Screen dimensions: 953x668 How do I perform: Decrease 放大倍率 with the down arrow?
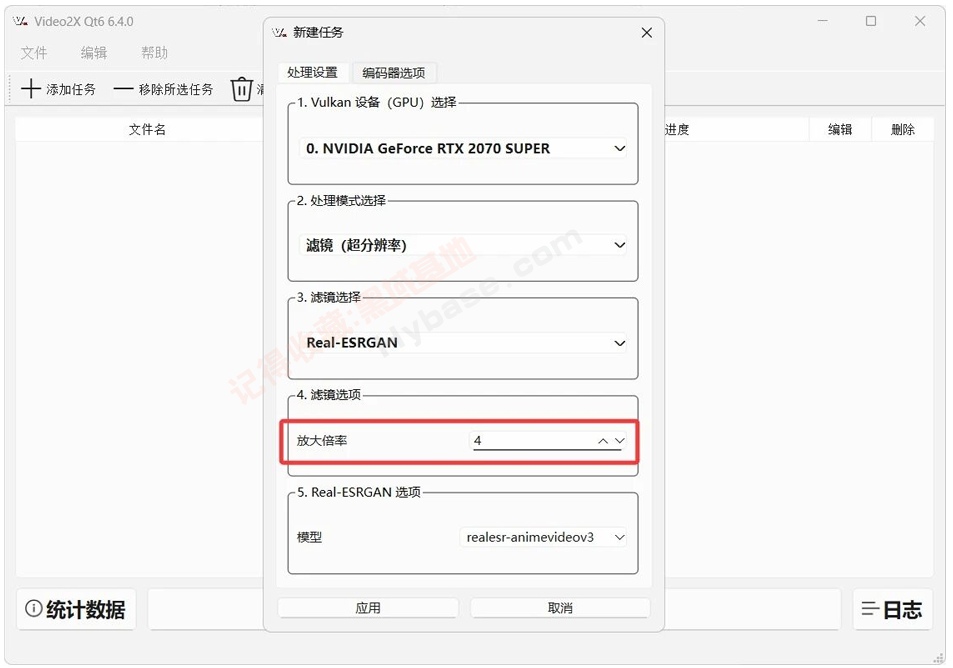point(619,441)
